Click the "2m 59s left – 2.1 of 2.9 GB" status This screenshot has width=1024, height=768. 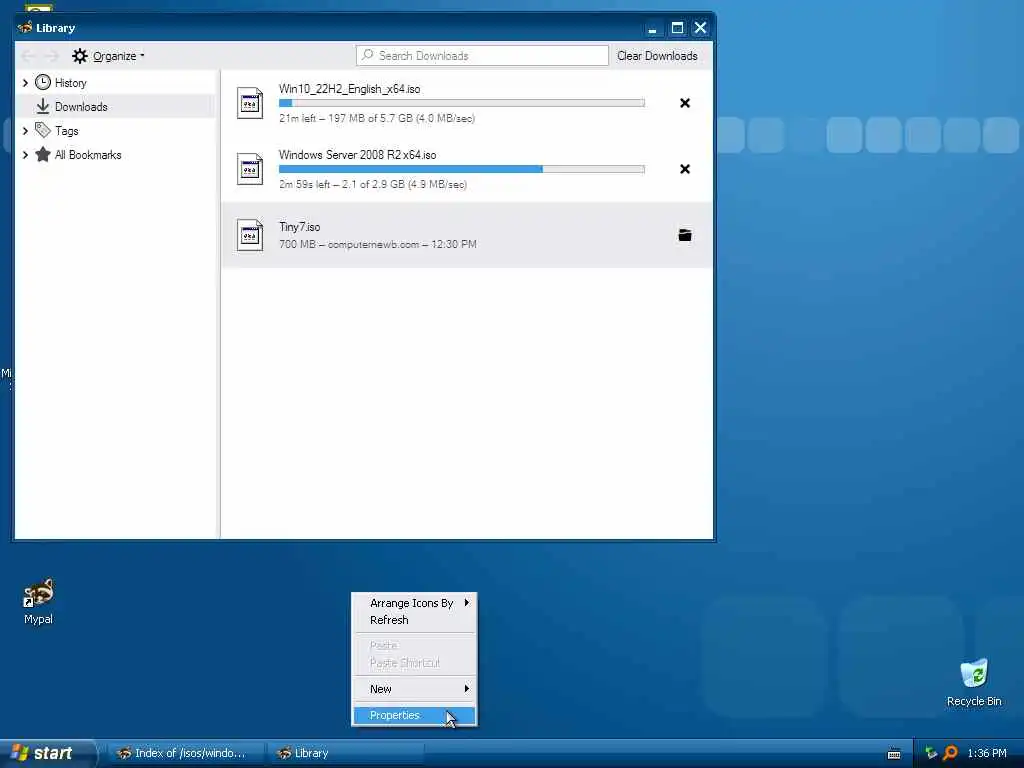pos(373,184)
